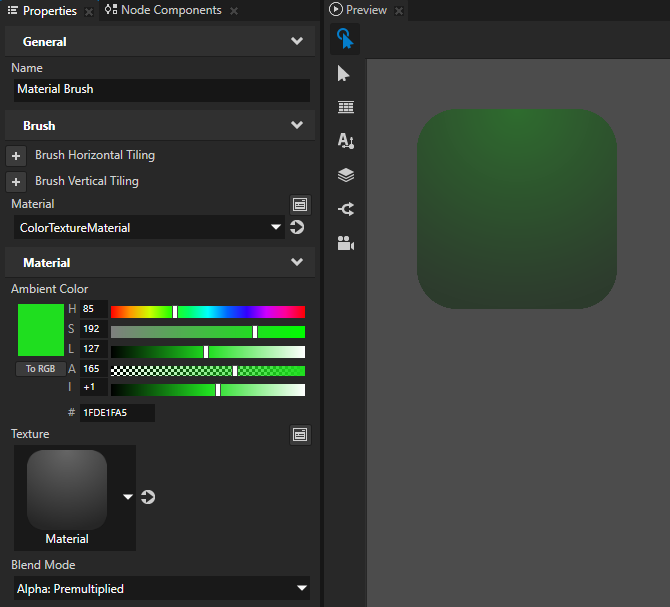The image size is (670, 607).
Task: Click the hex color field 1FDE1FA5
Action: pyautogui.click(x=117, y=413)
